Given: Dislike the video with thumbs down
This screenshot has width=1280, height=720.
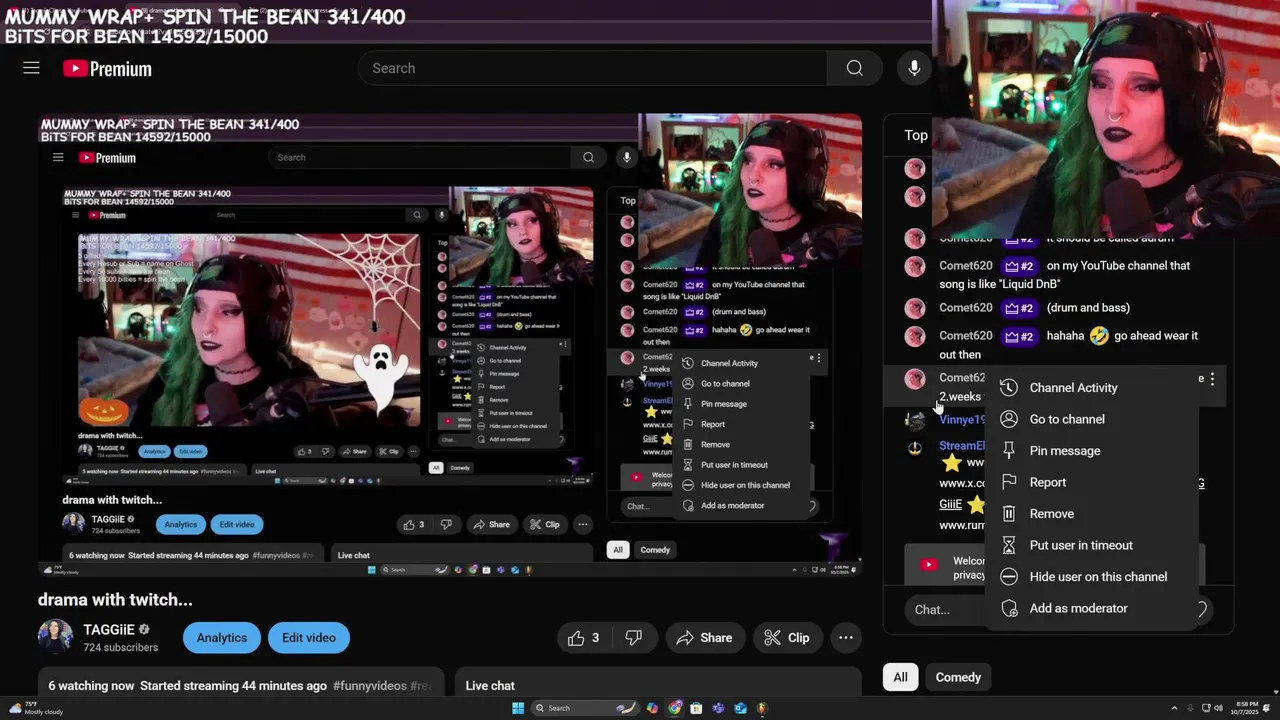Looking at the screenshot, I should [x=633, y=638].
